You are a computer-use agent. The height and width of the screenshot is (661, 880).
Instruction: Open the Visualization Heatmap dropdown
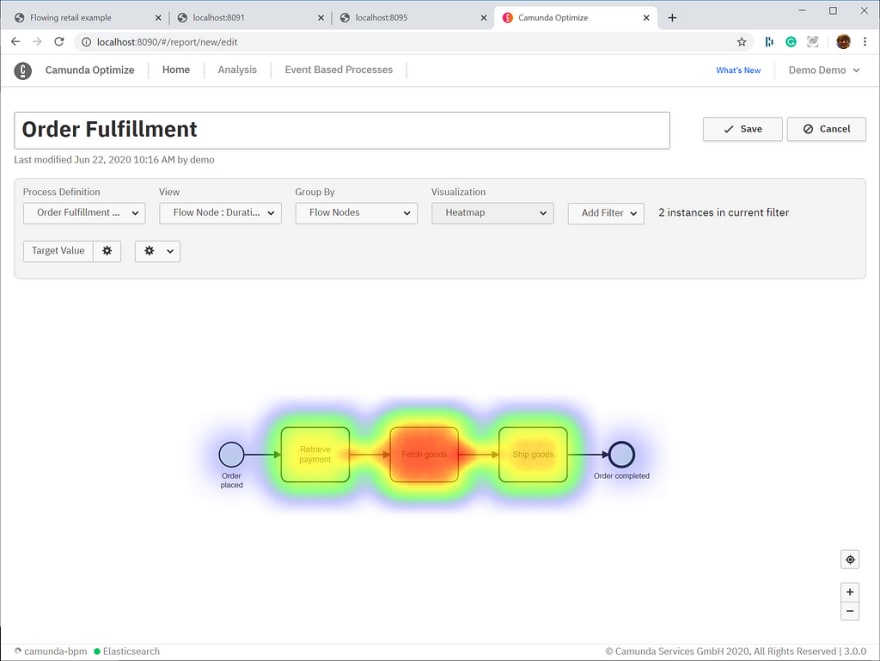point(493,213)
